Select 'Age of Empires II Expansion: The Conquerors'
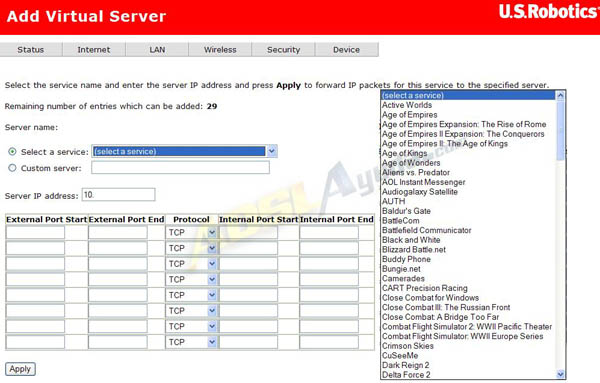Image resolution: width=600 pixels, height=383 pixels. 468,134
